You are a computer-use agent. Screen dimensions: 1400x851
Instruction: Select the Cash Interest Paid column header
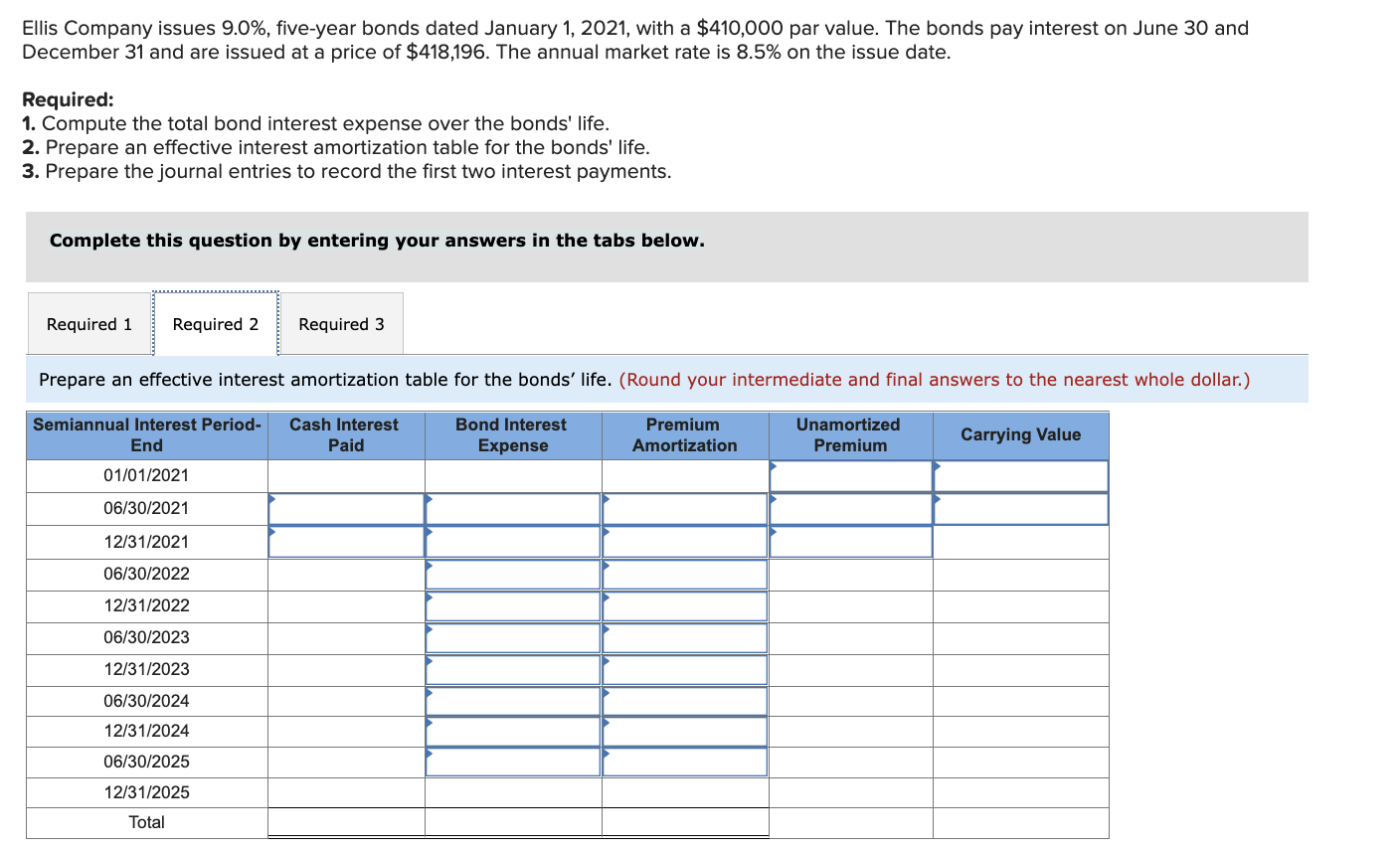click(x=346, y=435)
